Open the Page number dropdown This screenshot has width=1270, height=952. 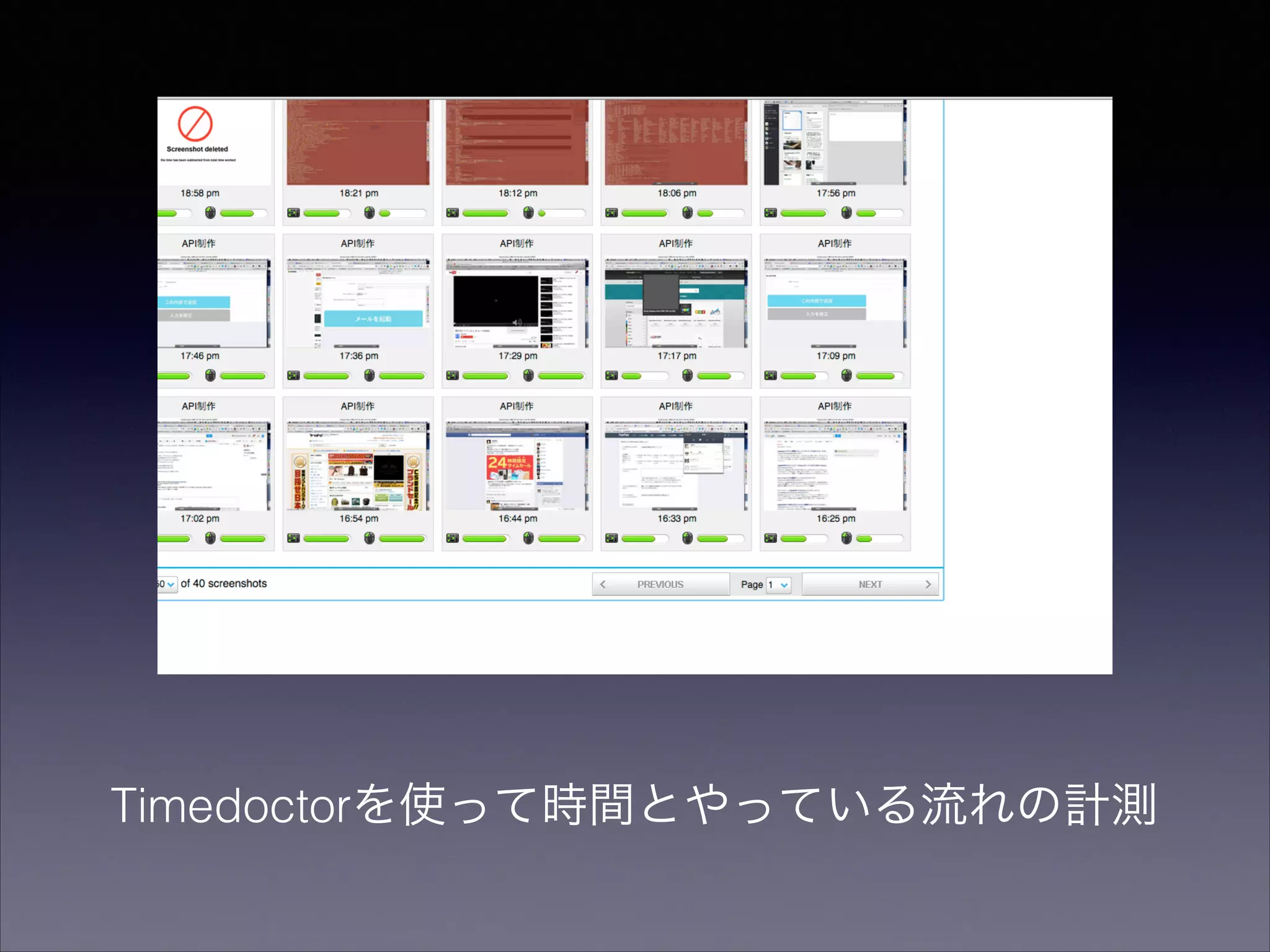[x=779, y=584]
